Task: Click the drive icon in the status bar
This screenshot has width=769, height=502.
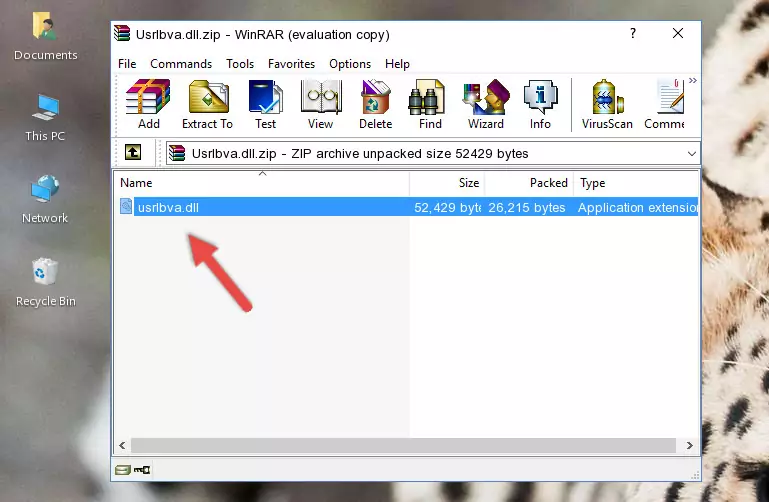Action: click(123, 470)
